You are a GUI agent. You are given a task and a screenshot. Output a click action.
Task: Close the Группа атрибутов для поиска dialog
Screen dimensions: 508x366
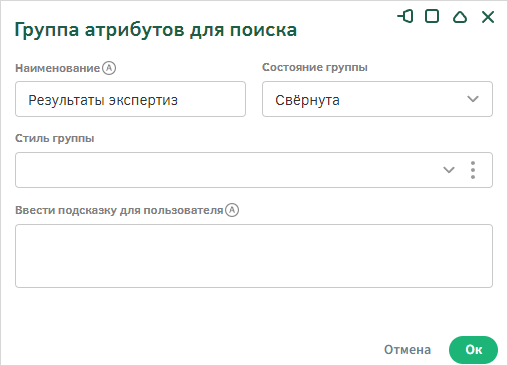(488, 17)
